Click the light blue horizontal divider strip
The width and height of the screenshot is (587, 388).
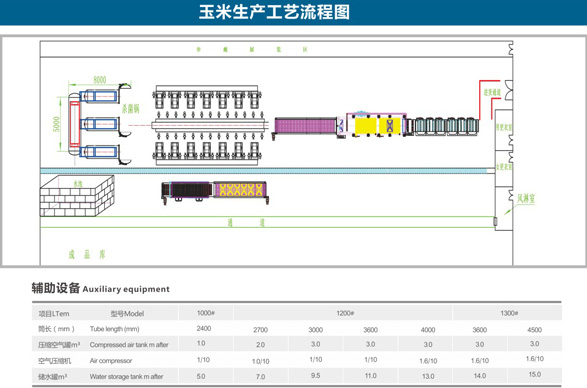click(x=264, y=171)
